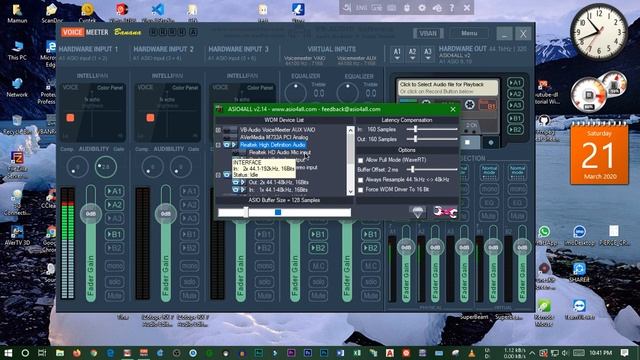Screen dimensions: 640x360
Task: Click the help question mark in the top recorder toolbar
Action: [452, 8]
